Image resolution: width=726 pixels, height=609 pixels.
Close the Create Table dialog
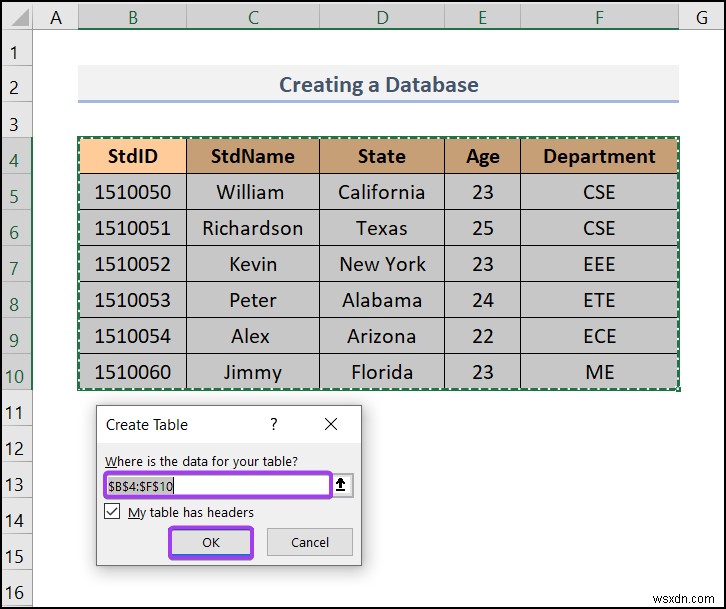click(331, 424)
